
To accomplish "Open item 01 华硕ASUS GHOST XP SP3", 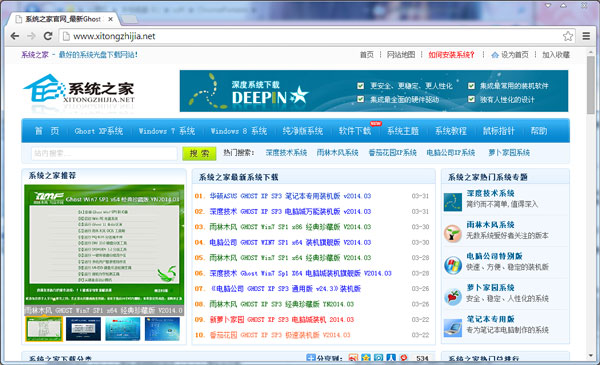I will [290, 196].
